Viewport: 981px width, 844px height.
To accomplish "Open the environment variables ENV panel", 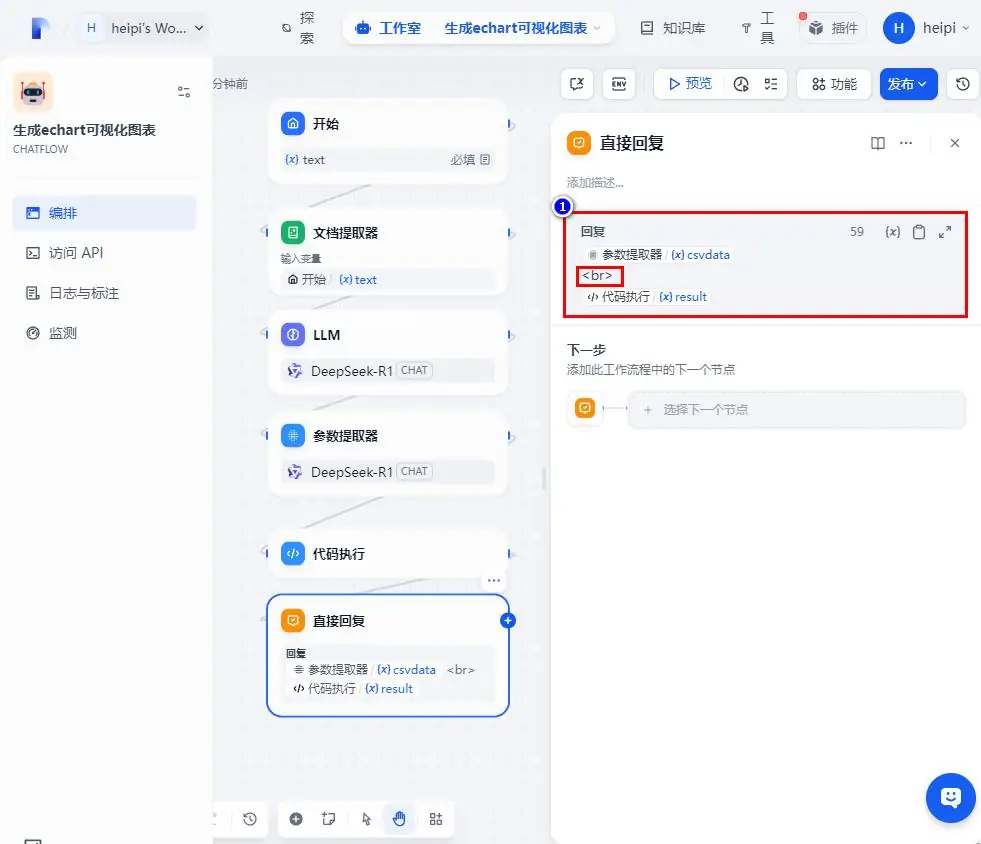I will tap(619, 84).
